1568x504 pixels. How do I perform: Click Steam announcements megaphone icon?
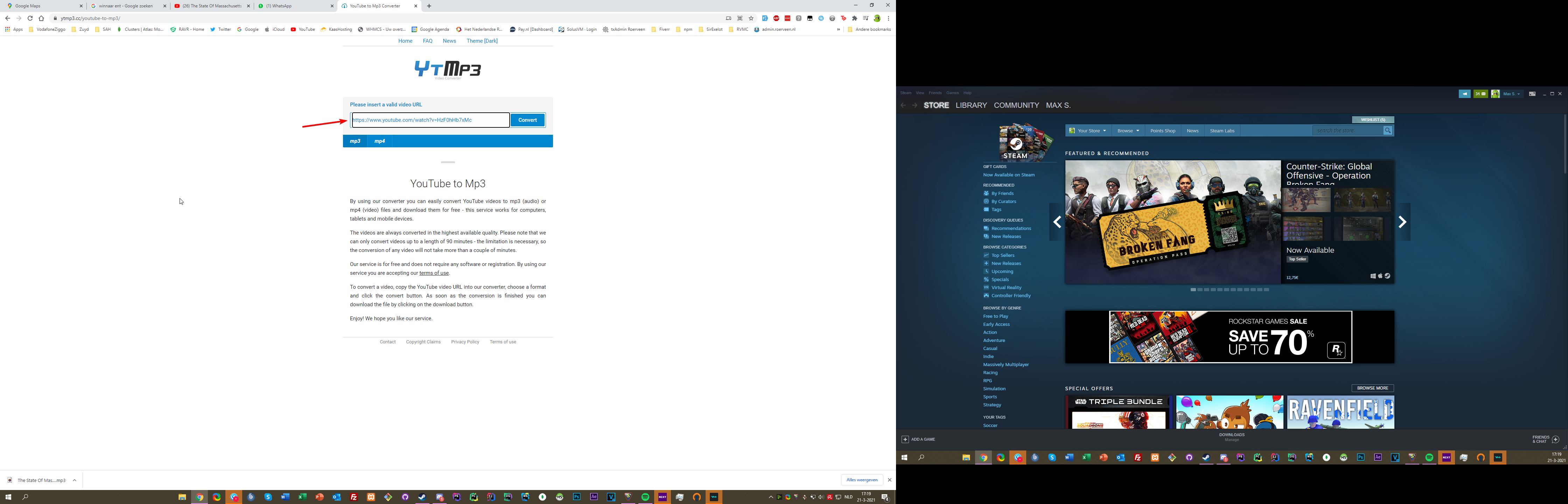point(1464,94)
